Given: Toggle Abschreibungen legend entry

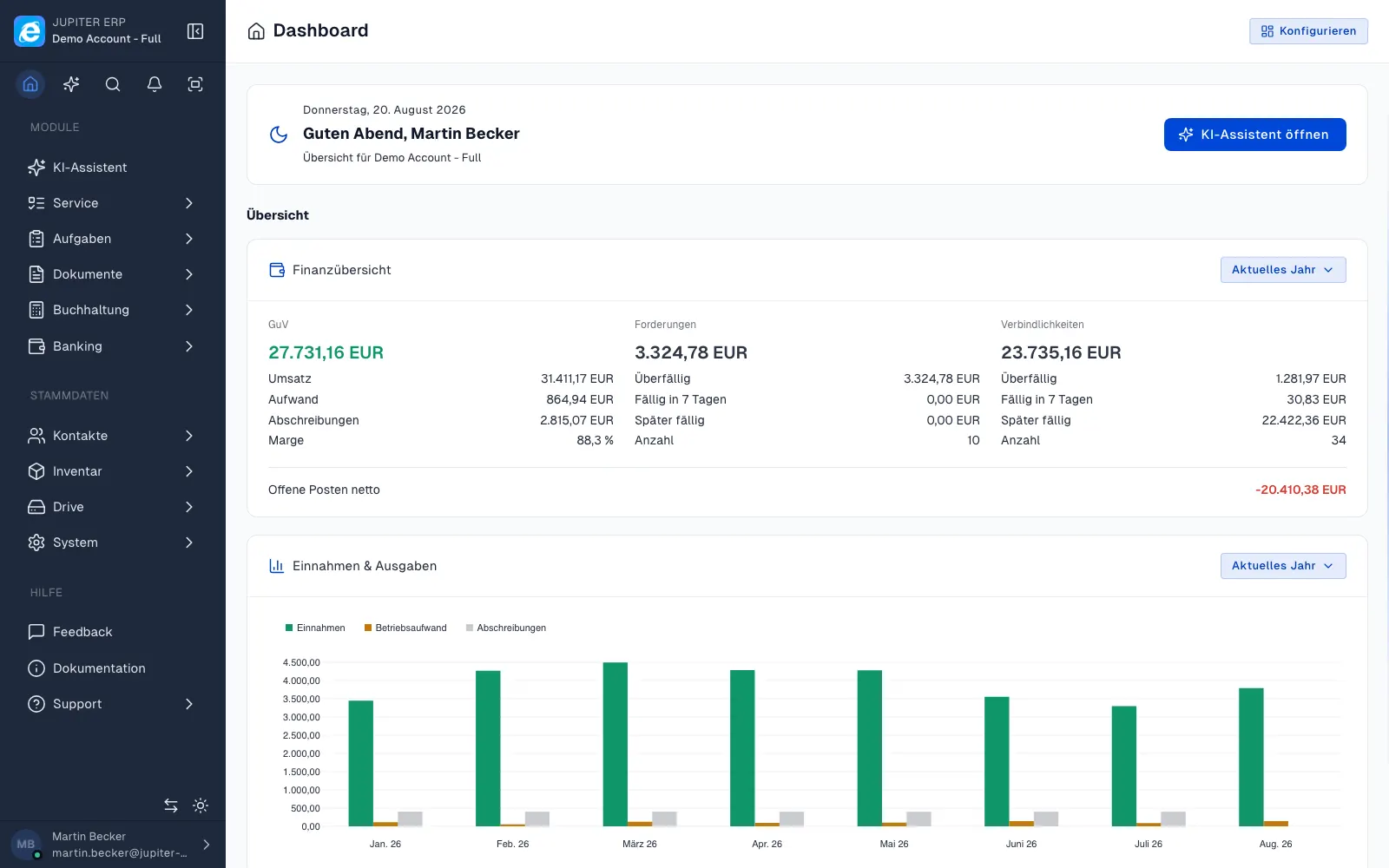Looking at the screenshot, I should point(506,628).
